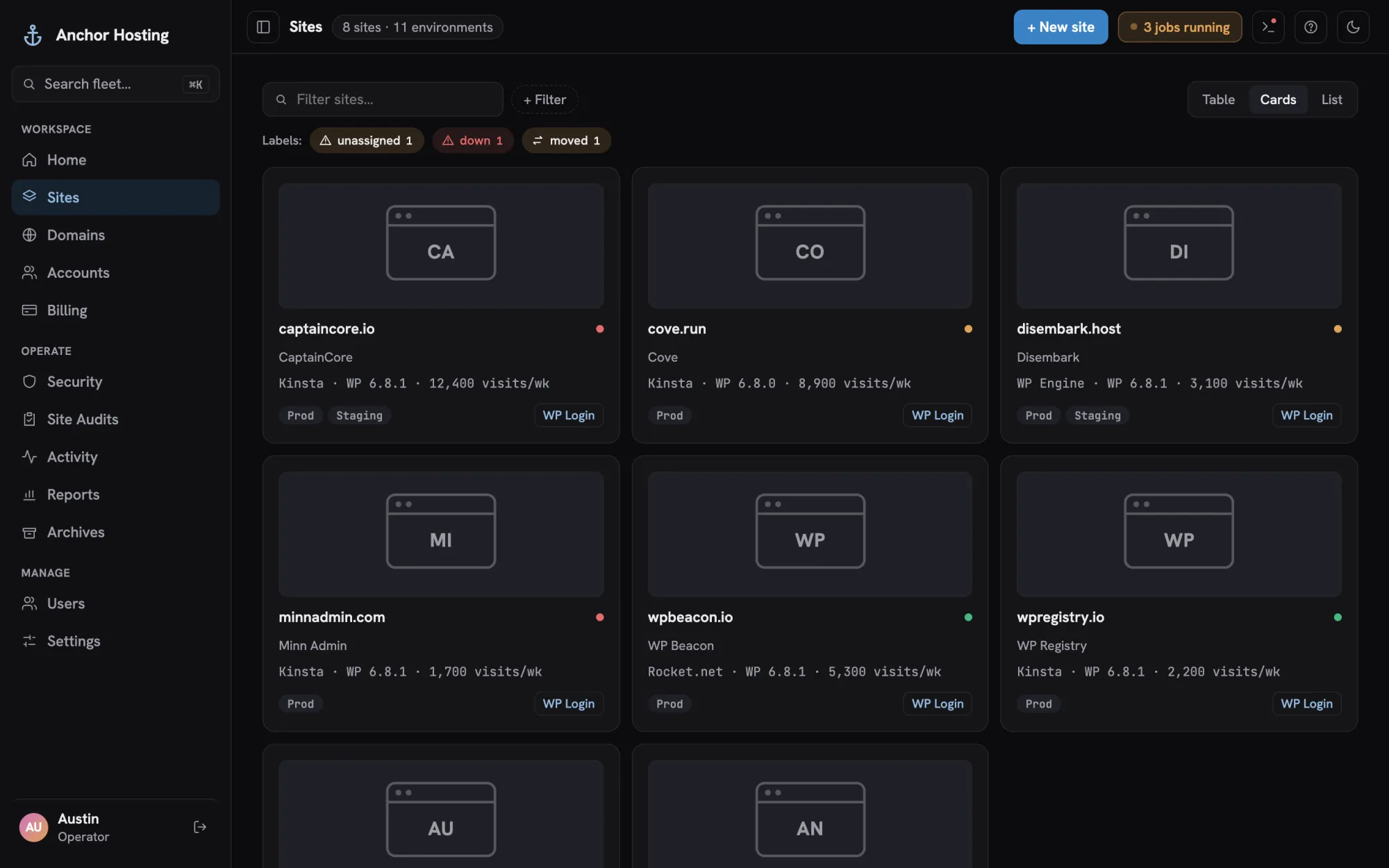Click the orange status dot on cove.run
The width and height of the screenshot is (1389, 868).
pyautogui.click(x=968, y=328)
